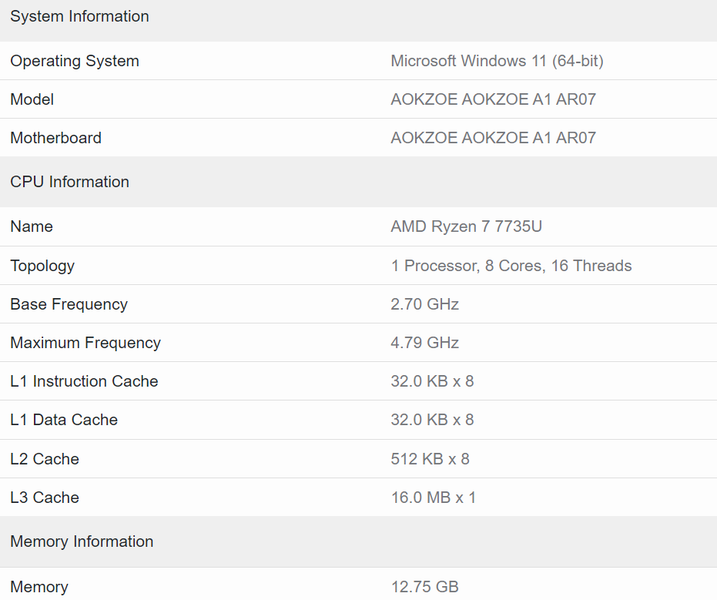Click the Model row label
The height and width of the screenshot is (600, 717).
coord(32,99)
